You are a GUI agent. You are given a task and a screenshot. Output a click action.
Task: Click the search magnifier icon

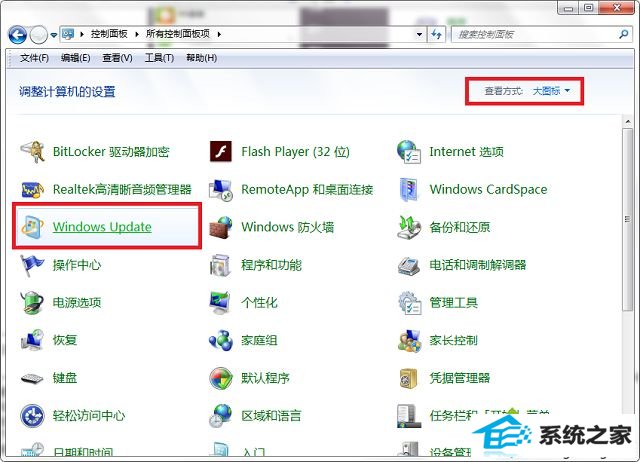(623, 34)
